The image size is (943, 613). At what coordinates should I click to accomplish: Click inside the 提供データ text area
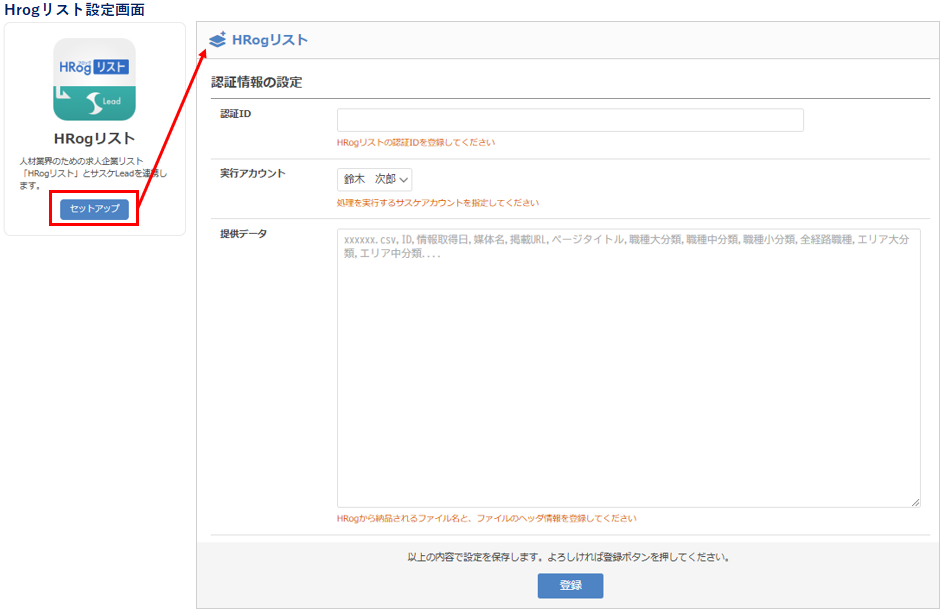pos(628,368)
